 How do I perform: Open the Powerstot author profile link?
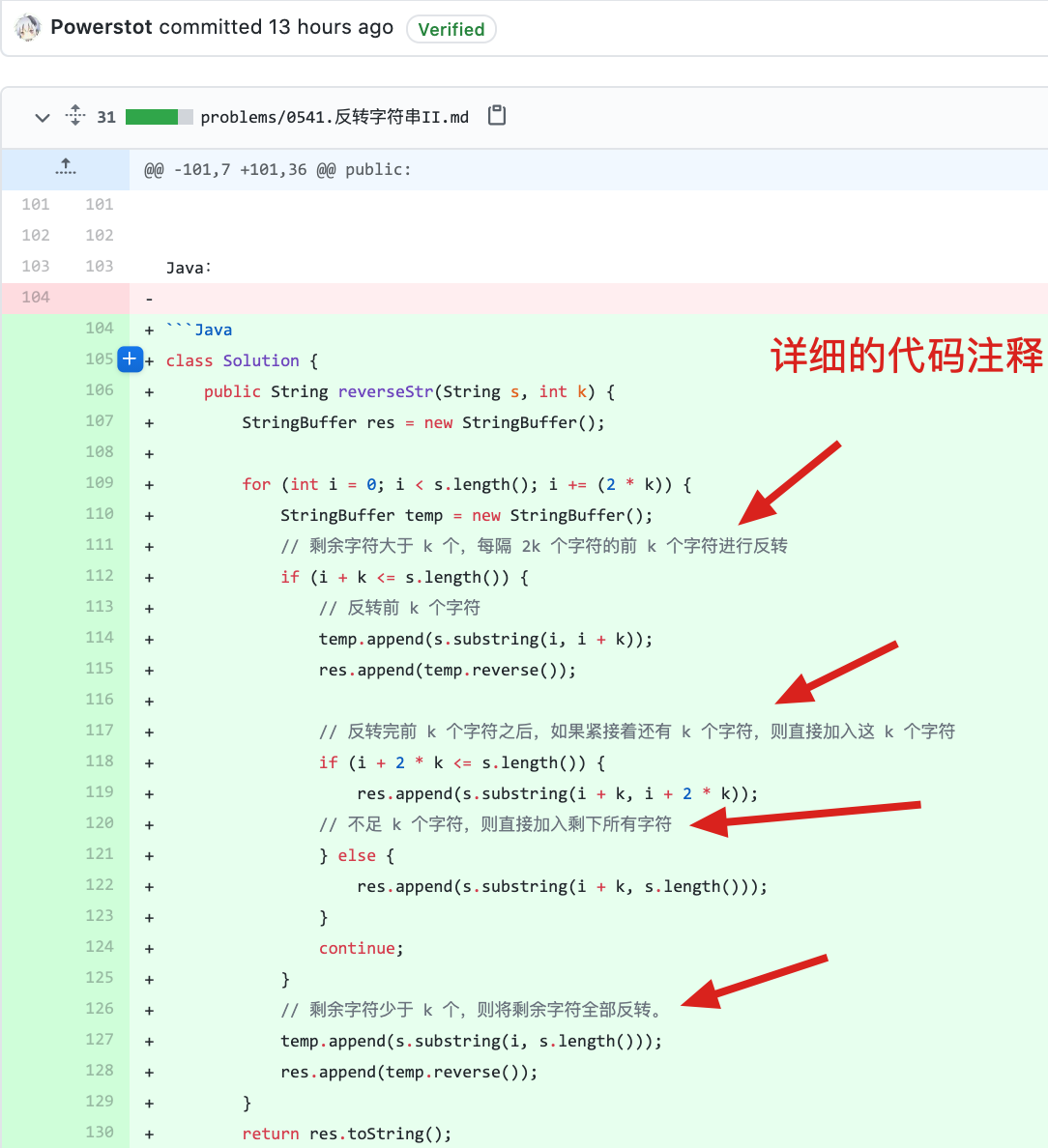point(102,27)
